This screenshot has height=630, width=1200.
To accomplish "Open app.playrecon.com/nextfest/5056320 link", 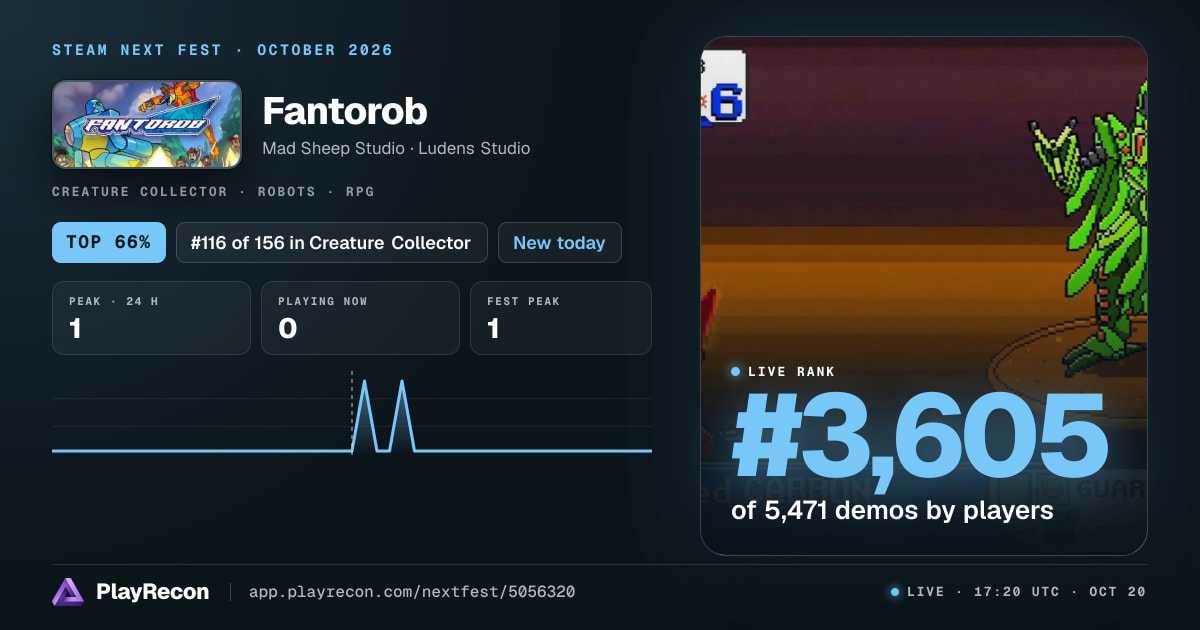I will pyautogui.click(x=411, y=592).
